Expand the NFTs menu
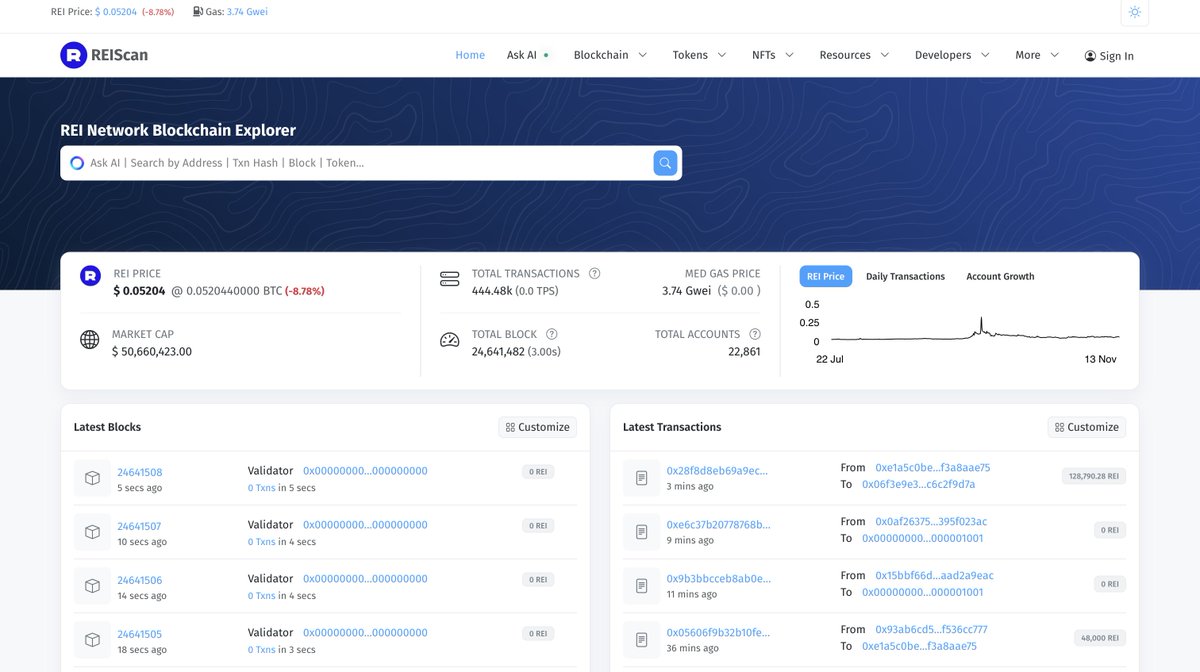The image size is (1200, 672). pos(773,55)
